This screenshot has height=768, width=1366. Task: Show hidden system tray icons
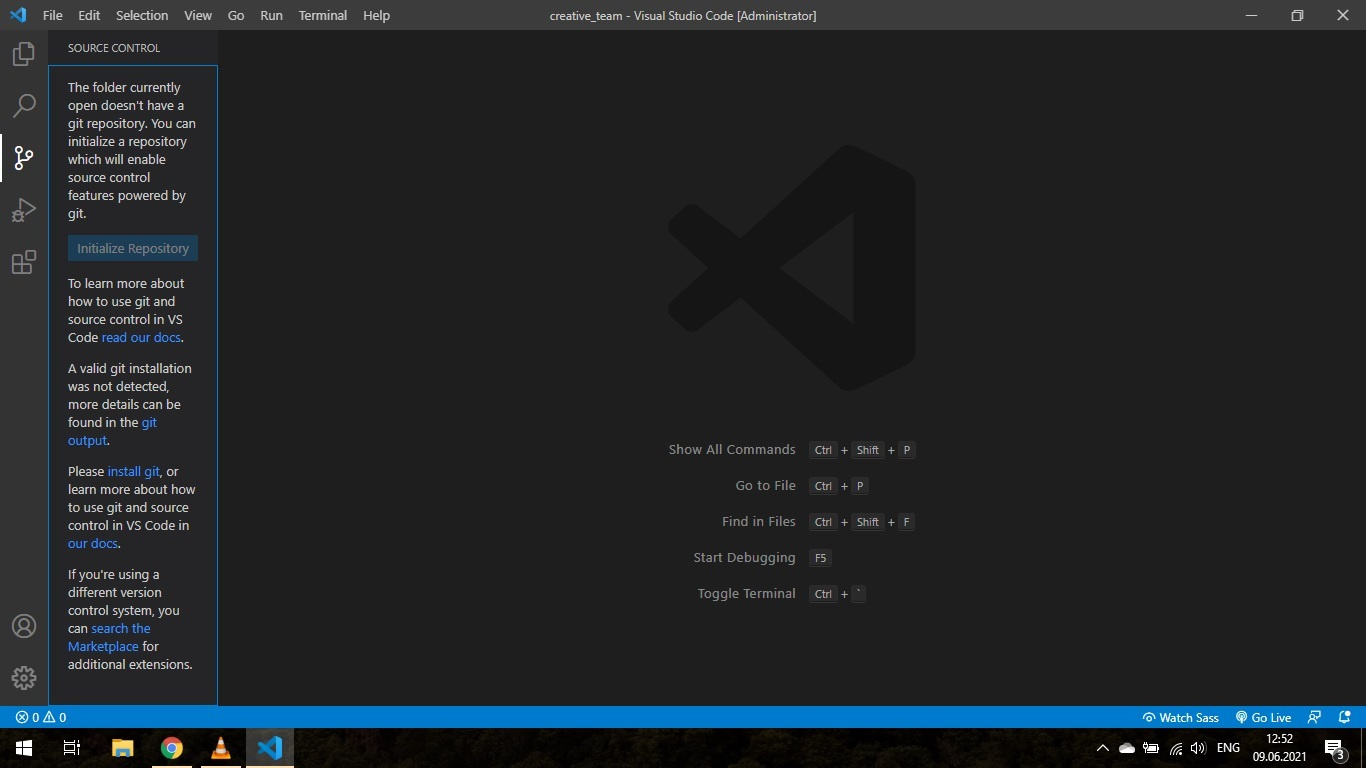[1103, 748]
